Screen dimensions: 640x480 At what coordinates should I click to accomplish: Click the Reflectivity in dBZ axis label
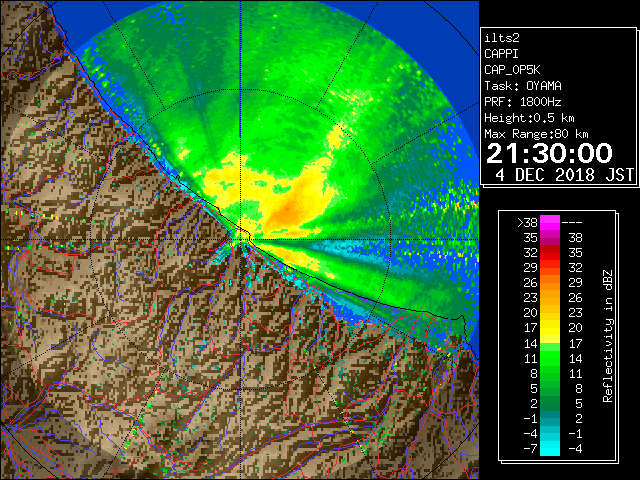608,336
